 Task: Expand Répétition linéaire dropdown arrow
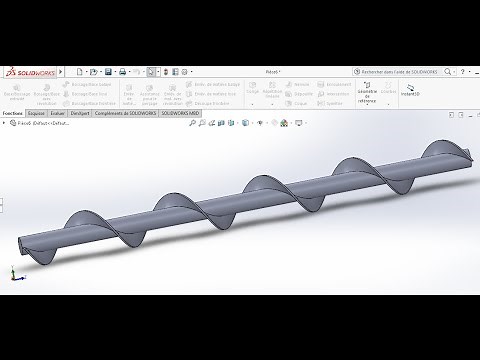click(272, 104)
